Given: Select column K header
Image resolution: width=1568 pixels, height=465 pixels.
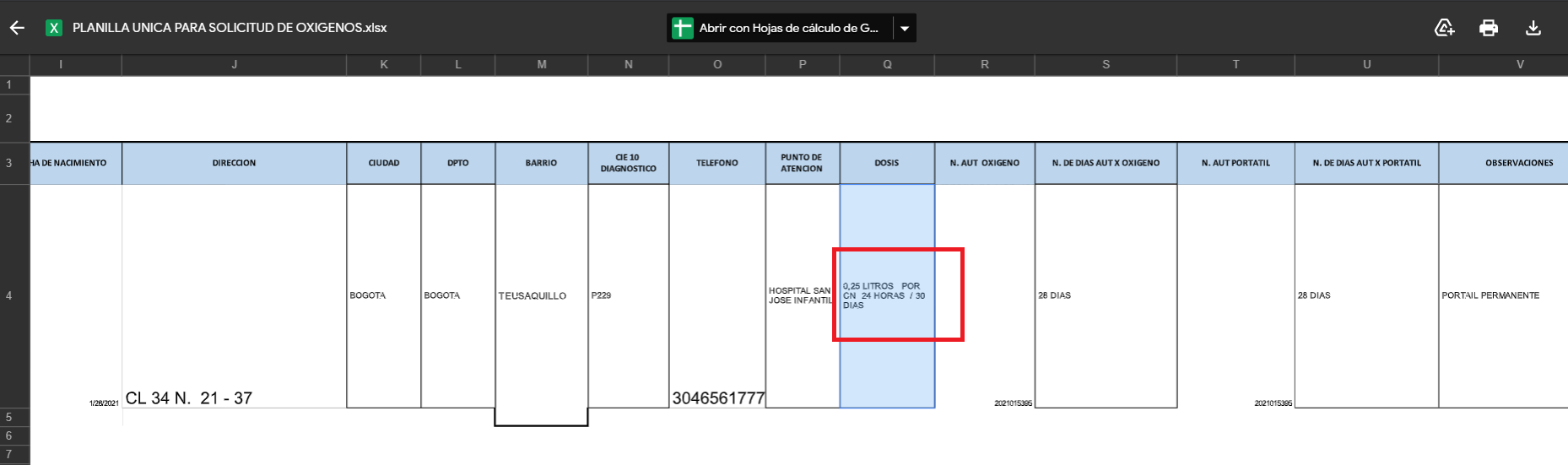Looking at the screenshot, I should tap(384, 64).
